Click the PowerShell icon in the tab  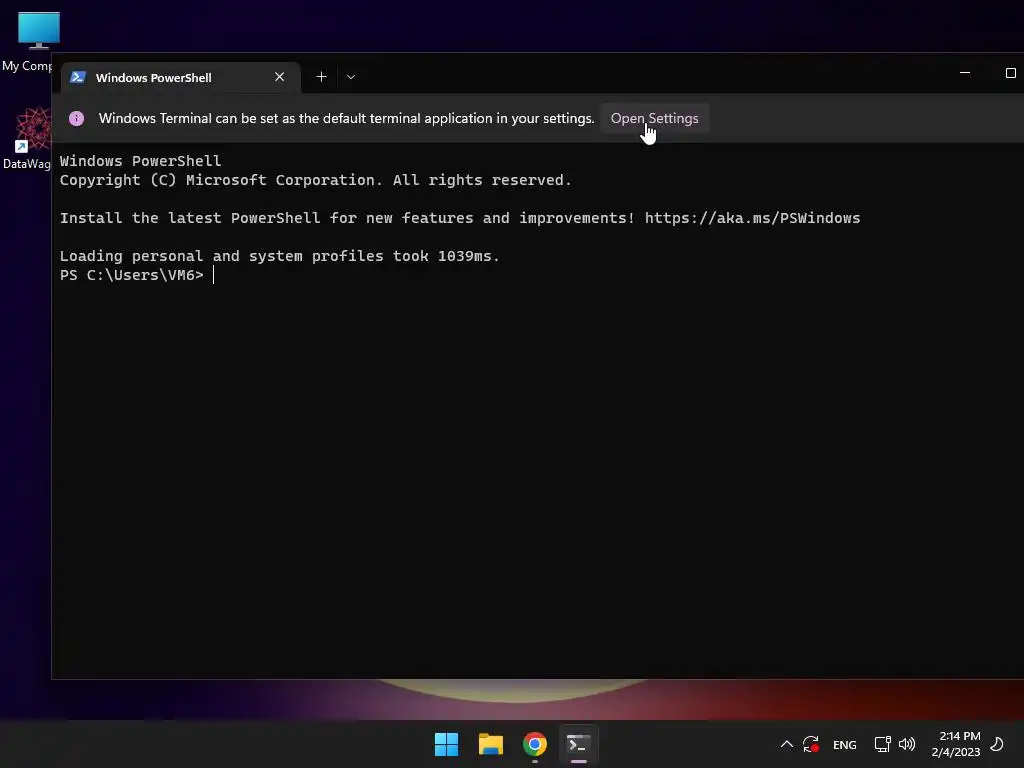pos(78,77)
